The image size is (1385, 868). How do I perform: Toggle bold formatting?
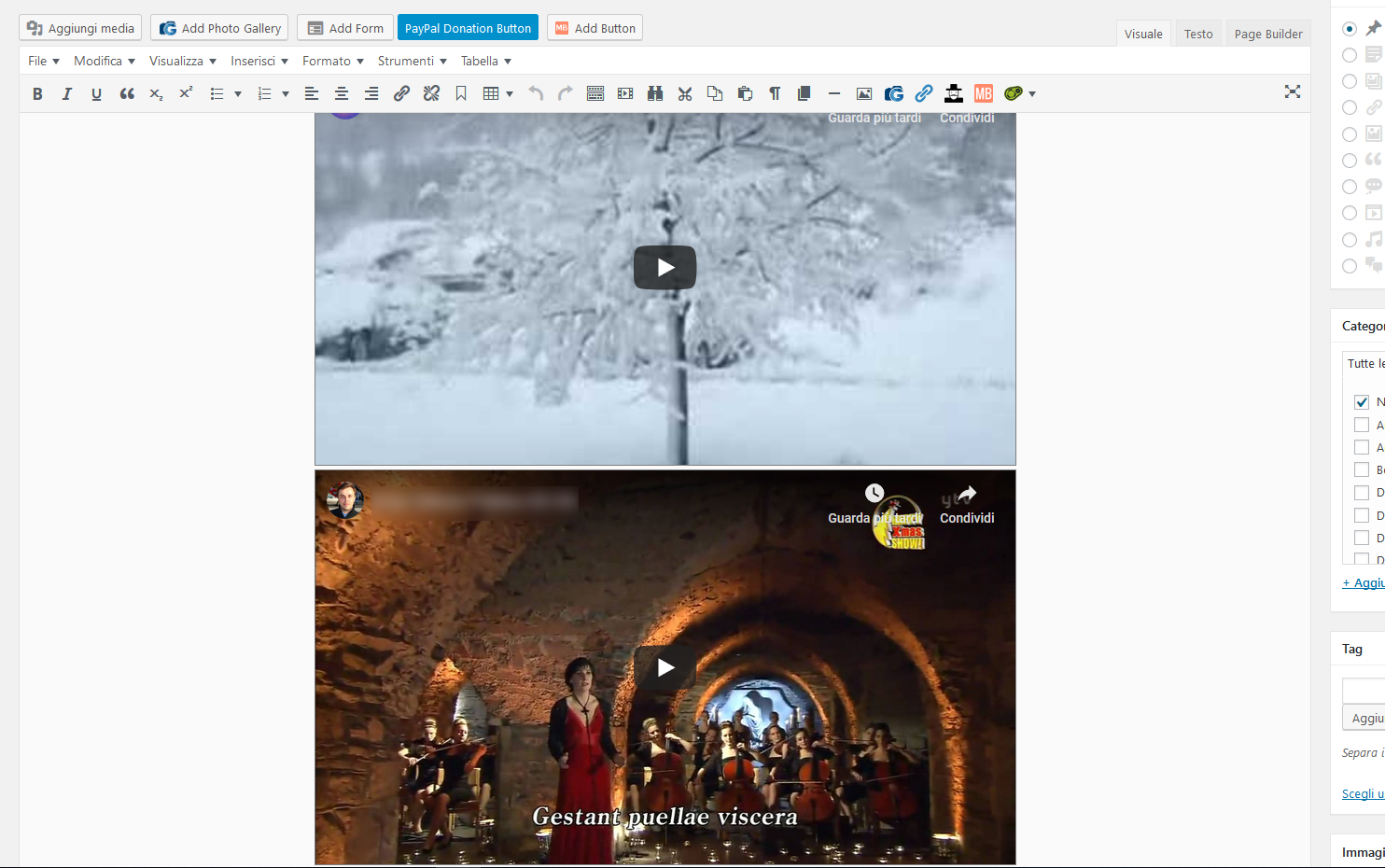tap(37, 93)
